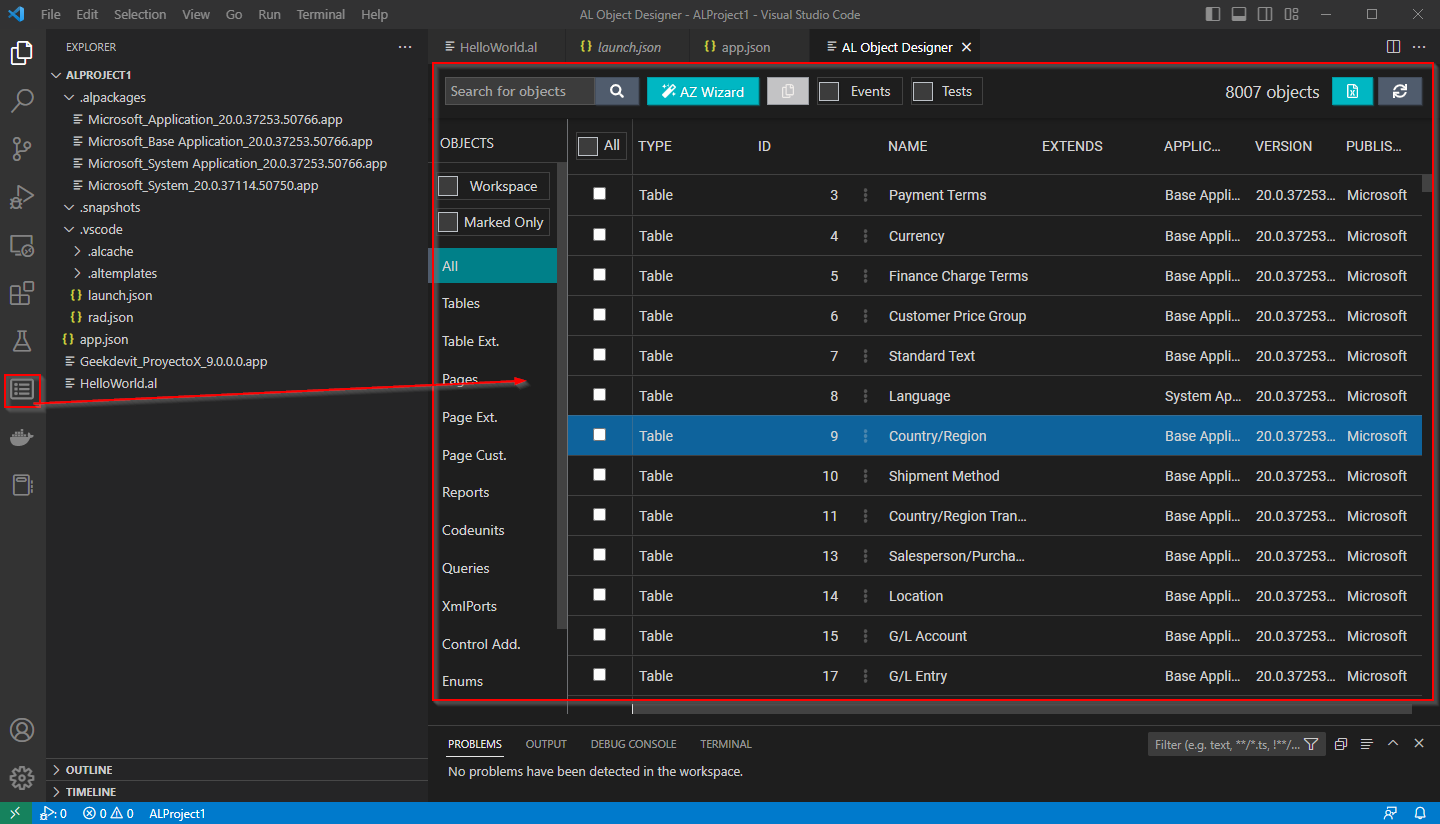Toggle problems view as table
Viewport: 1440px width, 824px height.
[1366, 744]
